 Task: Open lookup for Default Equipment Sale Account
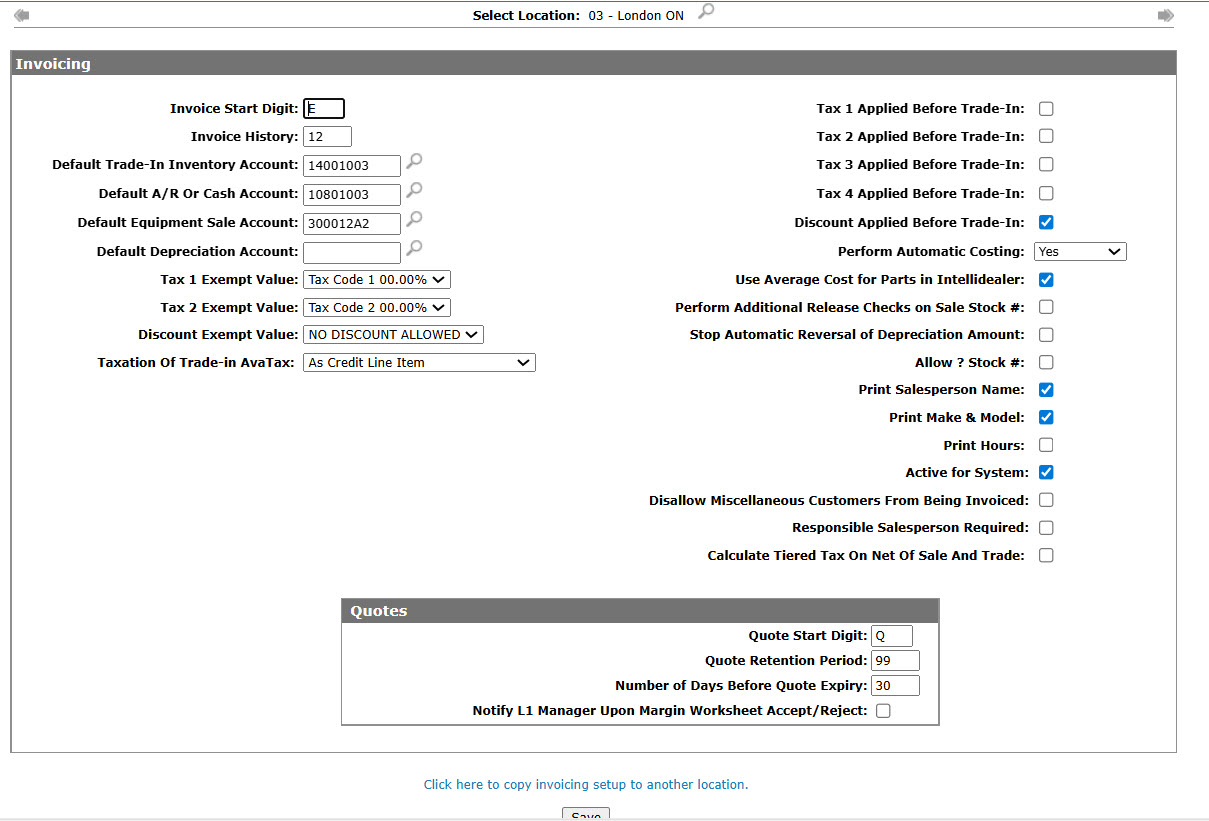tap(414, 219)
